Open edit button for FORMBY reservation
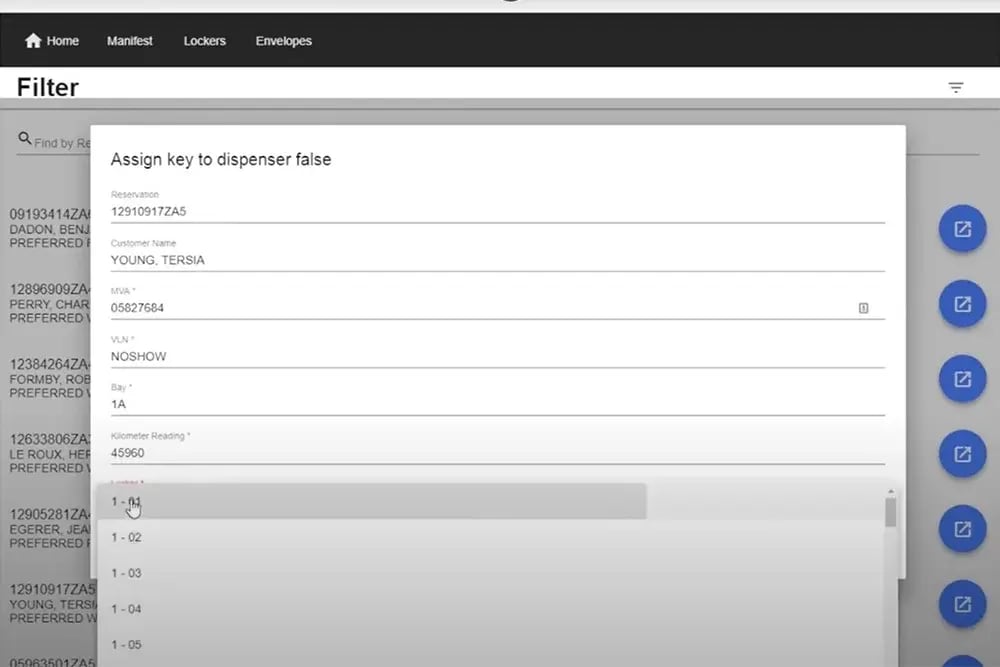 (x=962, y=379)
